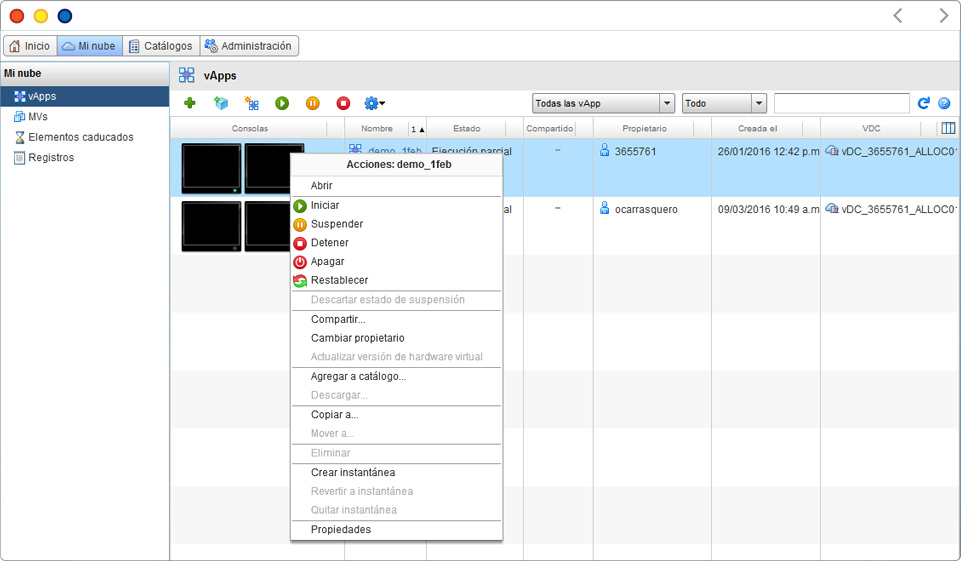Open MVs in the Mi nube sidebar

point(38,117)
